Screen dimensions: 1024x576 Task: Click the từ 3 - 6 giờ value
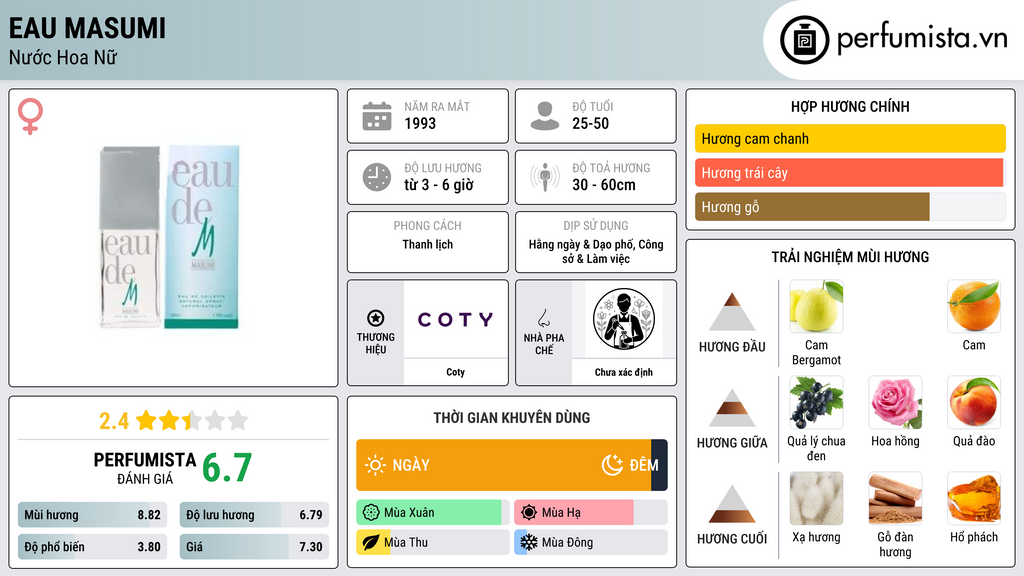[439, 185]
